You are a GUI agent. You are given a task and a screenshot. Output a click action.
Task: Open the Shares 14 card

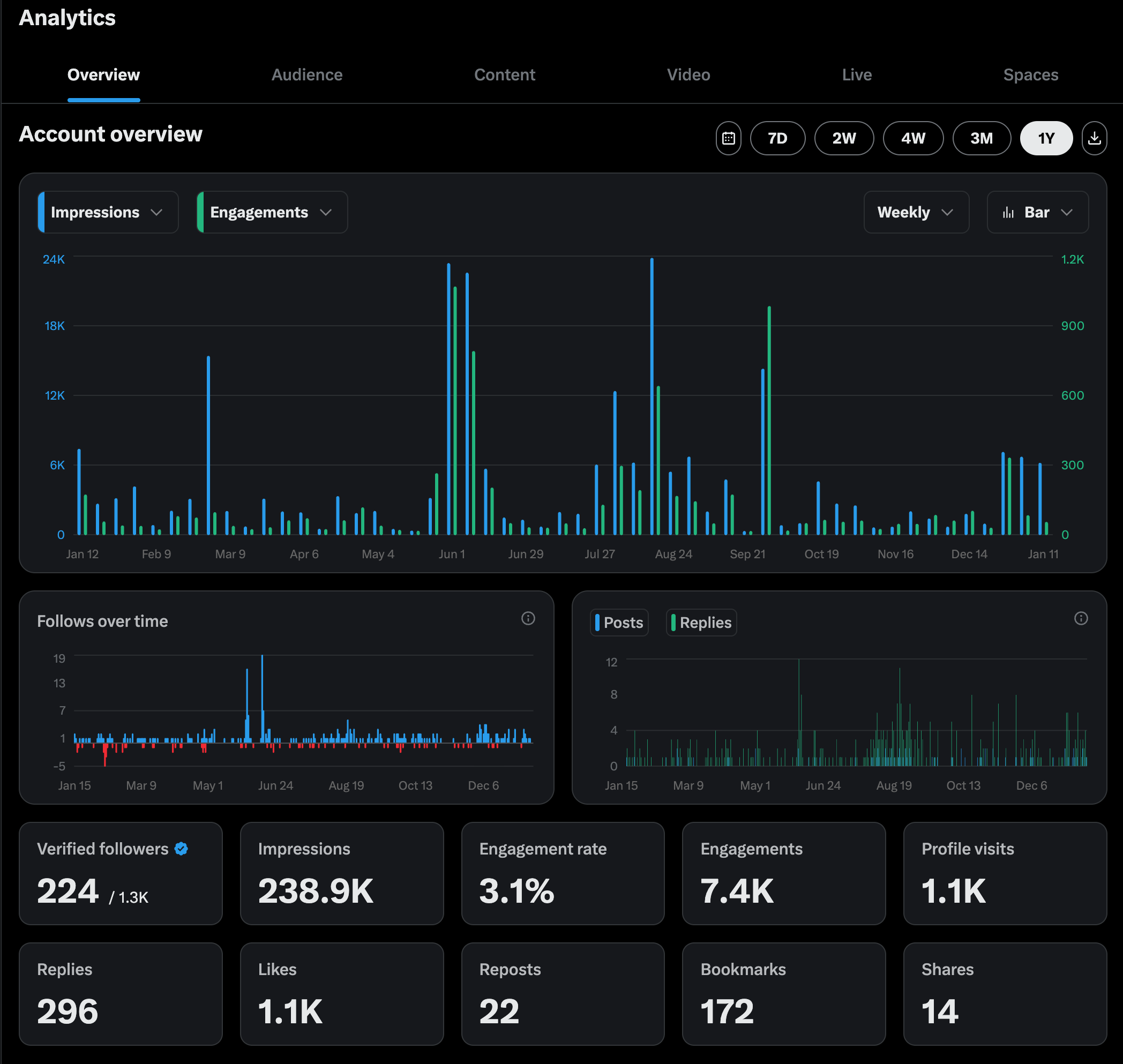coord(1005,994)
